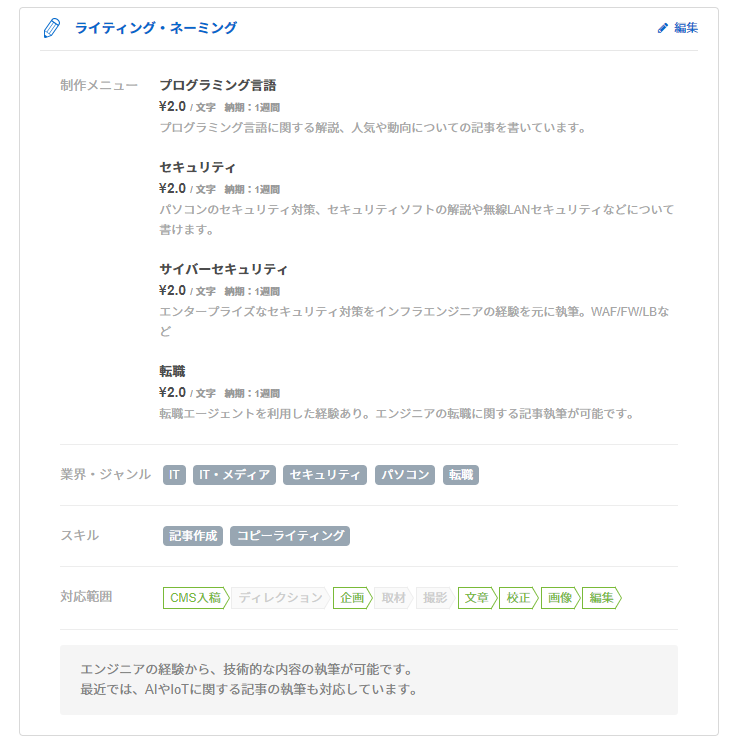
Task: Click the コピーライティング skill tag
Action: pos(290,536)
